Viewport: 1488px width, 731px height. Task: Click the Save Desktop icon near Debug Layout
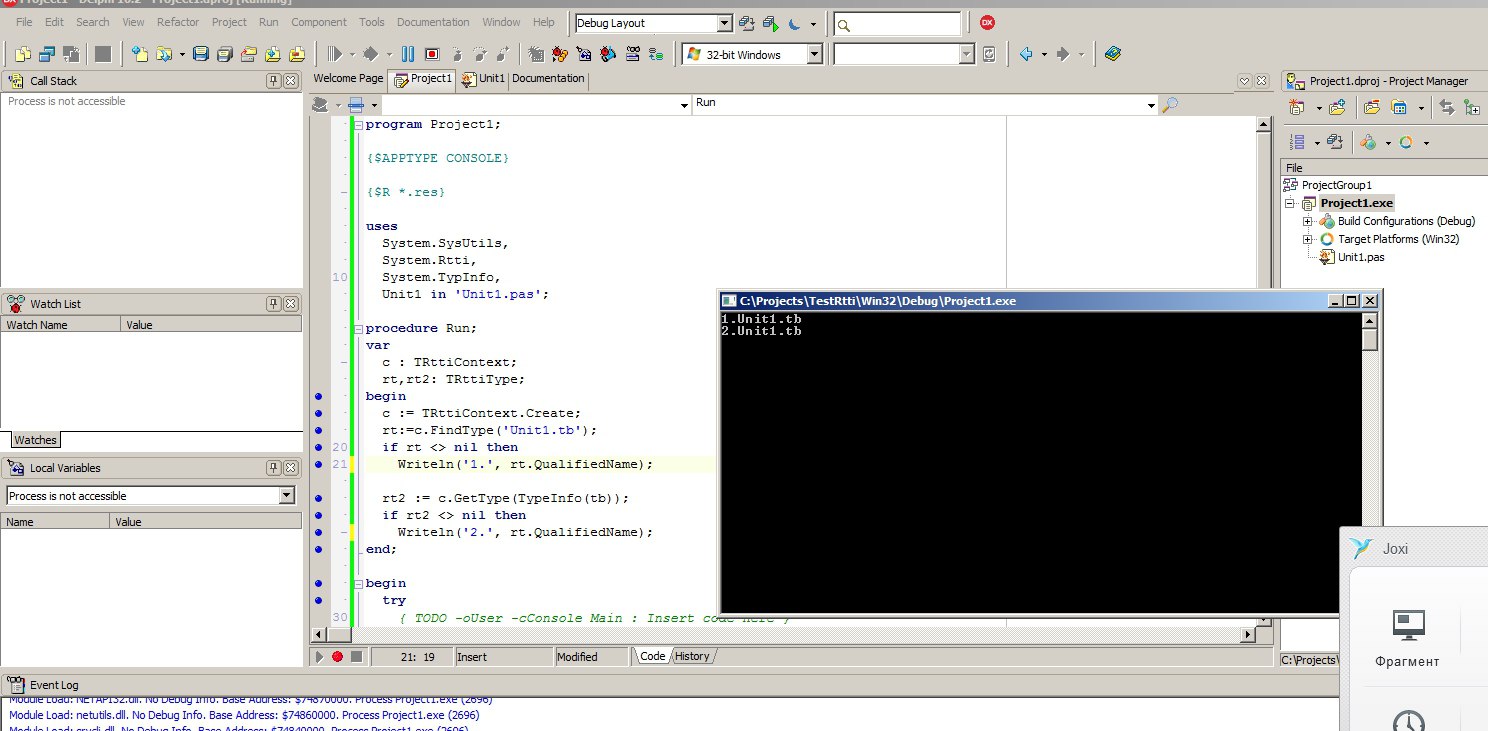(x=747, y=23)
